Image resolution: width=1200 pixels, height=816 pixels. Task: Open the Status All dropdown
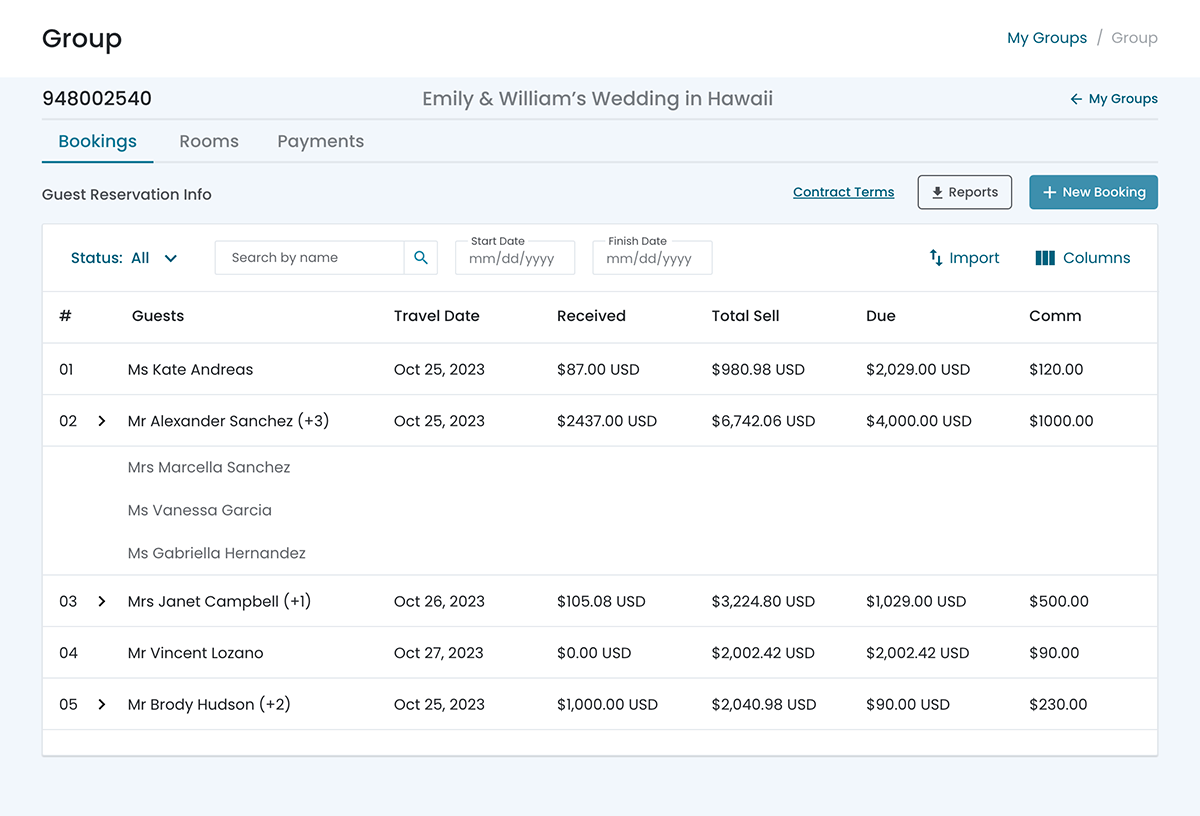tap(124, 258)
